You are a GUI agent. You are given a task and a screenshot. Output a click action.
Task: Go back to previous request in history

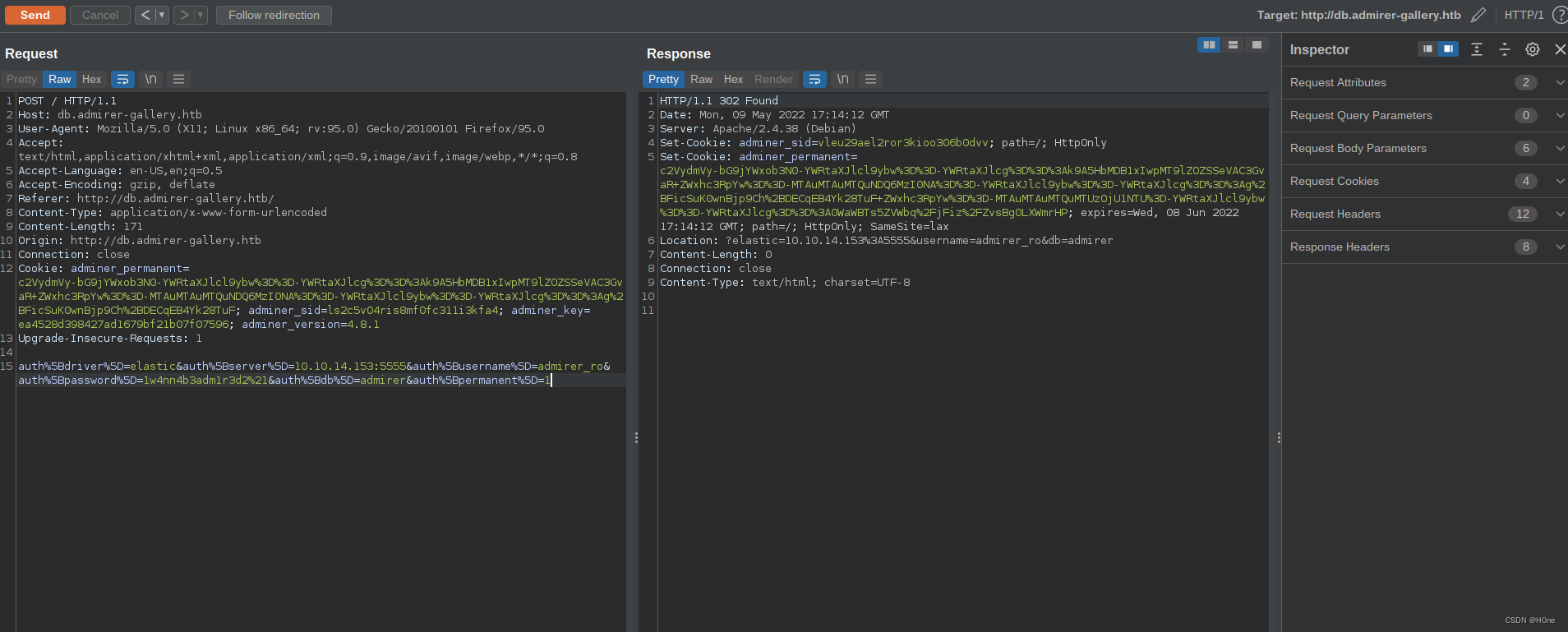[x=145, y=15]
